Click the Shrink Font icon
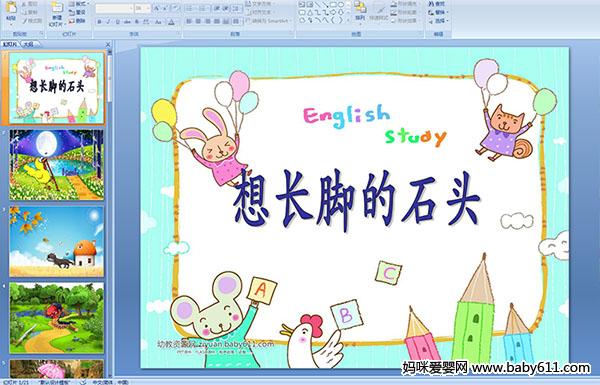This screenshot has height=385, width=600. (166, 8)
